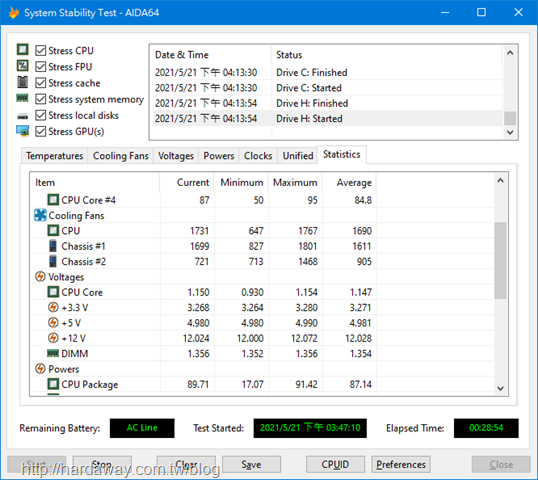Switch to the Temperatures tab
Image resolution: width=538 pixels, height=480 pixels.
(x=55, y=156)
